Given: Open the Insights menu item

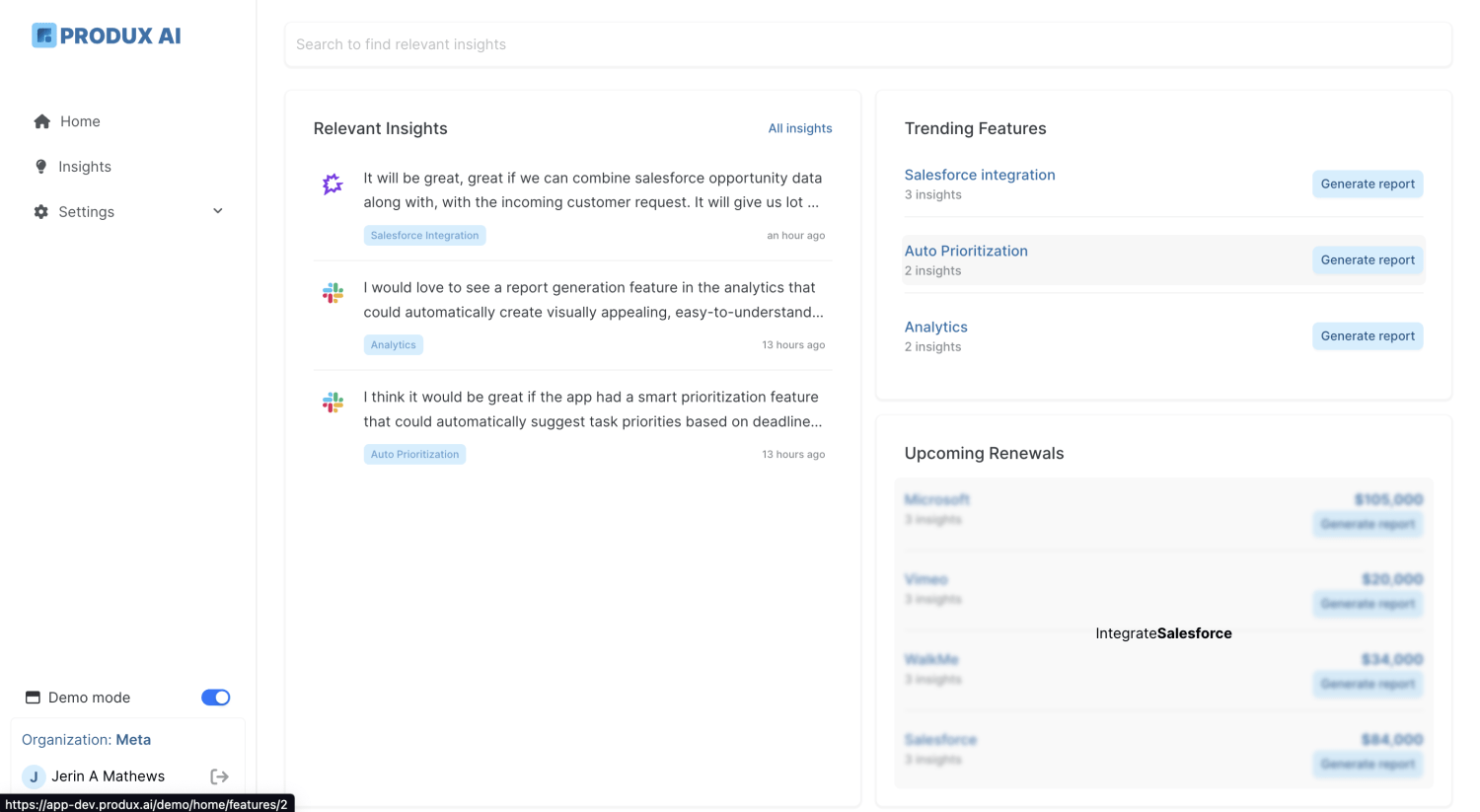Looking at the screenshot, I should (x=85, y=167).
